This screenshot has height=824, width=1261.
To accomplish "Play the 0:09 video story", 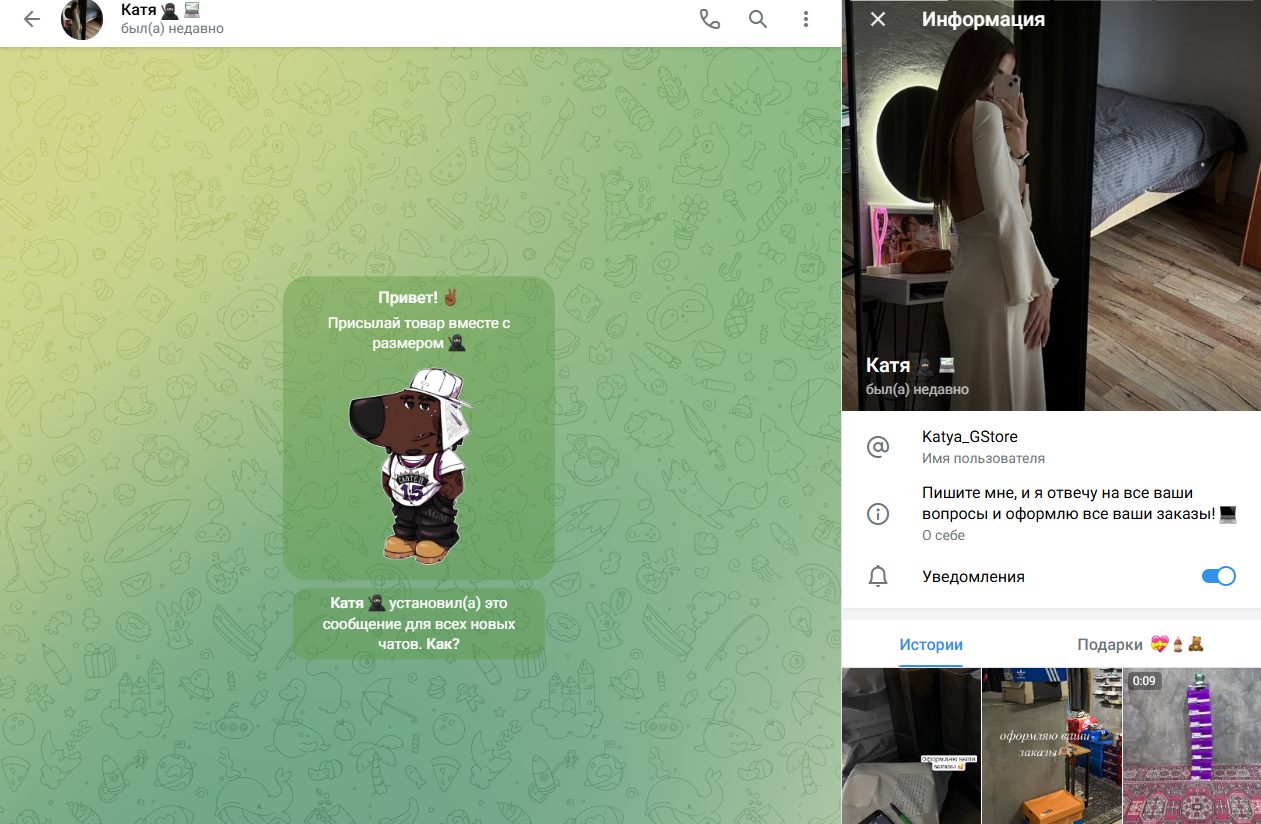I will click(x=1191, y=745).
